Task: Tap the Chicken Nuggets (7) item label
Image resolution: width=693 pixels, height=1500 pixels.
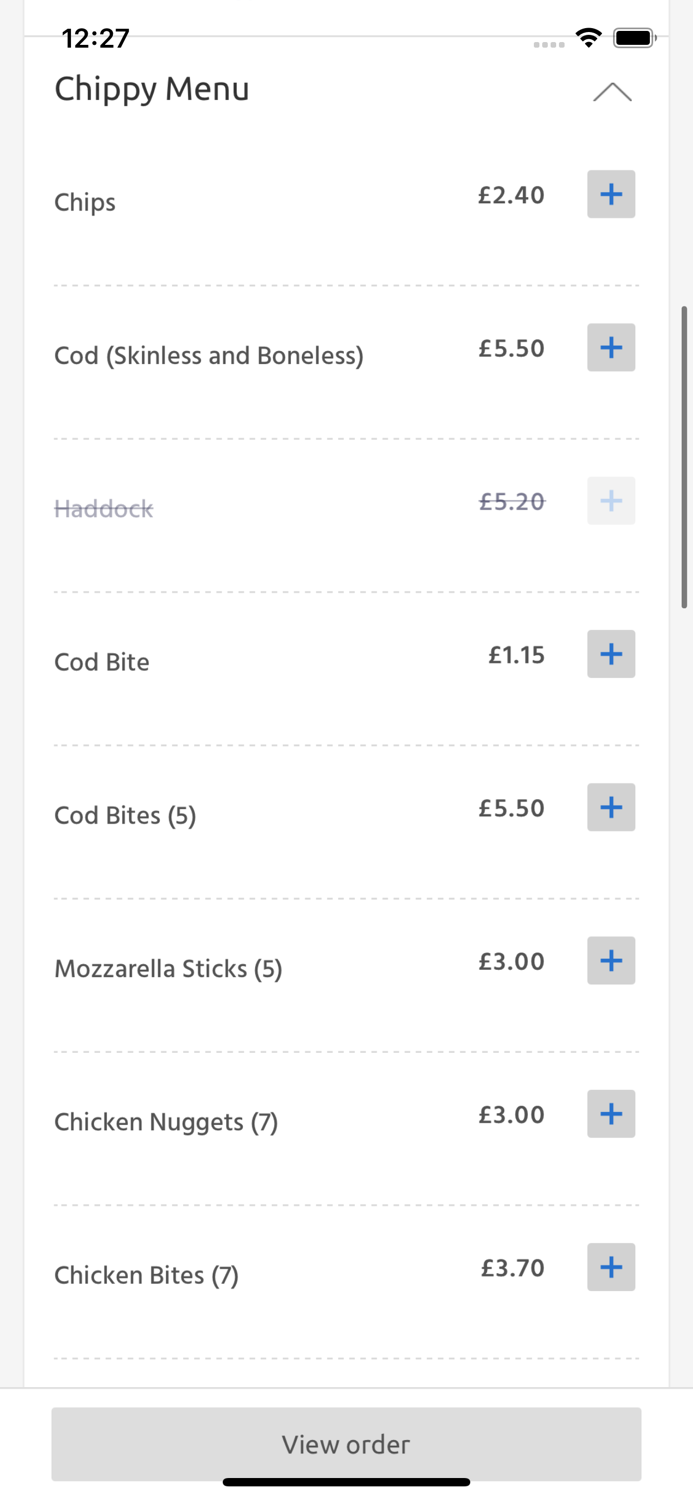Action: click(x=166, y=1122)
